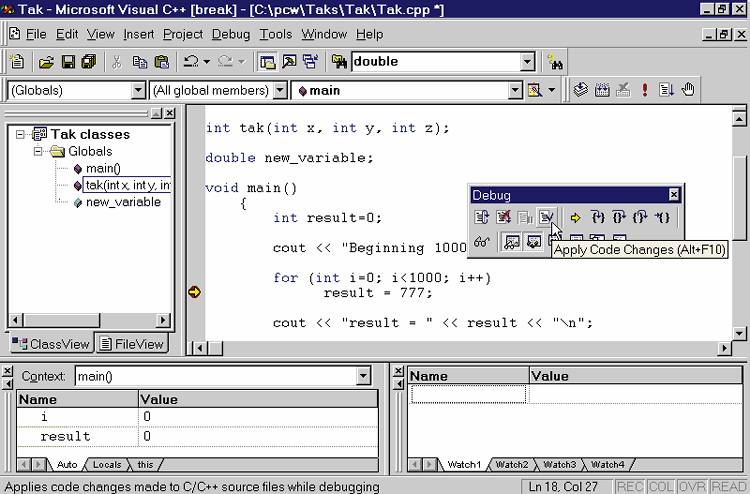The width and height of the screenshot is (750, 494).
Task: Switch to the Watch3 tab
Action: click(559, 464)
